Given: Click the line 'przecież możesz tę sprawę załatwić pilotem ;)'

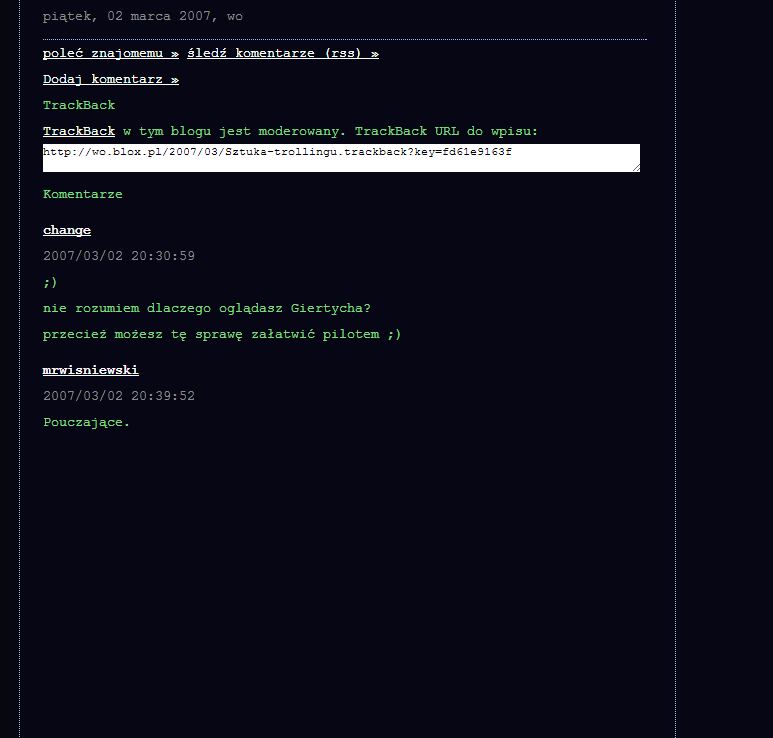Looking at the screenshot, I should [x=222, y=335].
